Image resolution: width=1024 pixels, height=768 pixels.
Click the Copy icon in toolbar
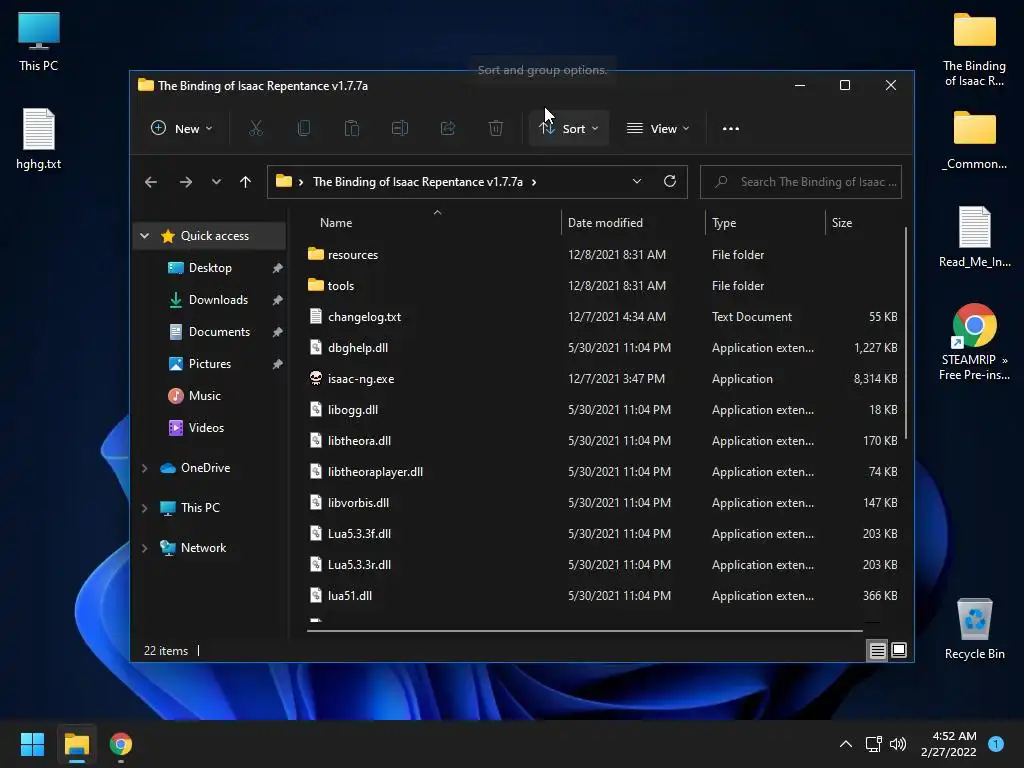304,129
